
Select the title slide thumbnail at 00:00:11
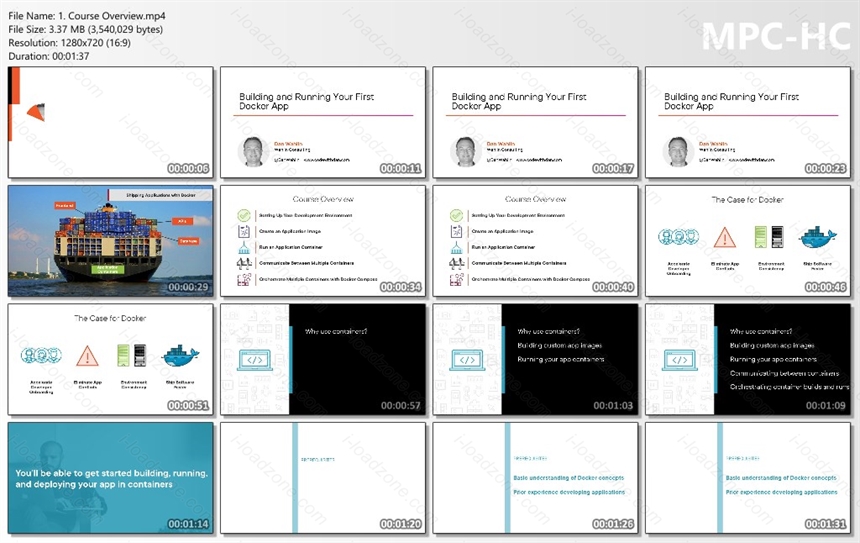[322, 122]
